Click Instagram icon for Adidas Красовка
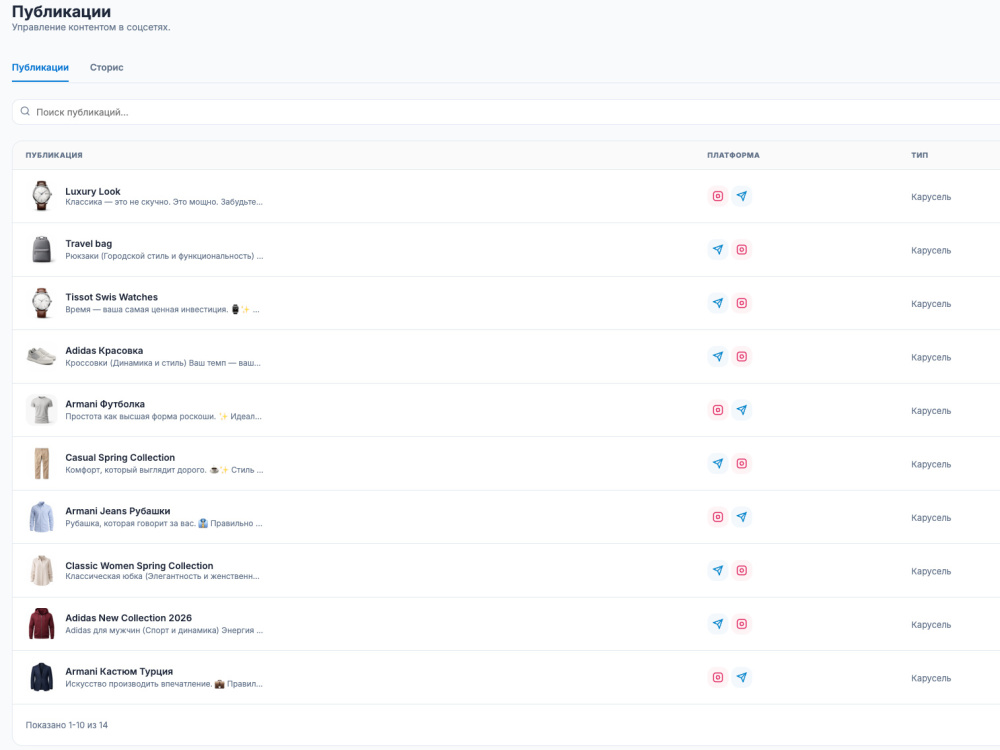Screen dimensions: 1000x750 [741, 357]
